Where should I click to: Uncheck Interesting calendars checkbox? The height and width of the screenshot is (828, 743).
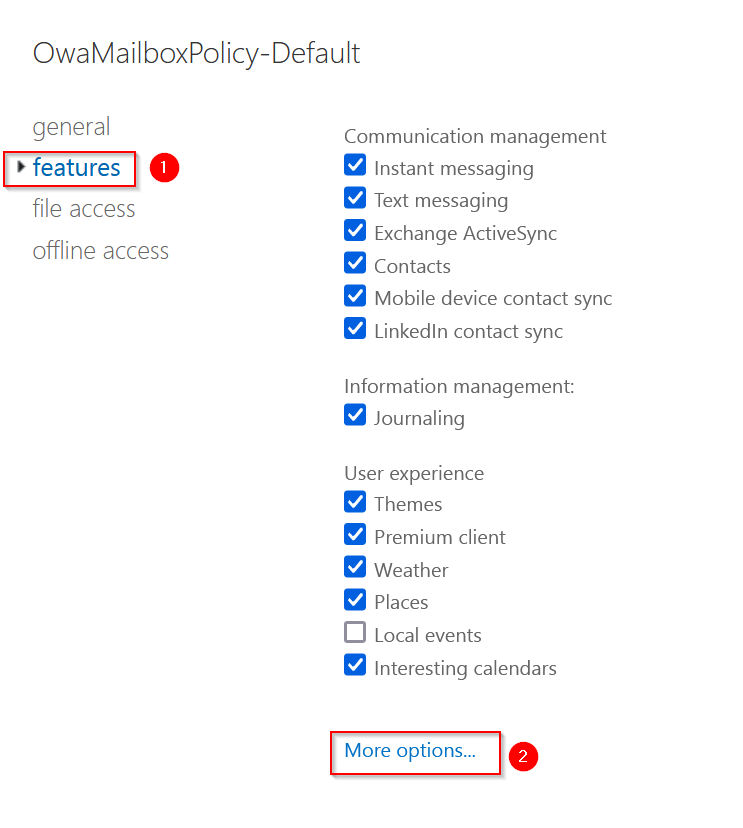tap(355, 665)
